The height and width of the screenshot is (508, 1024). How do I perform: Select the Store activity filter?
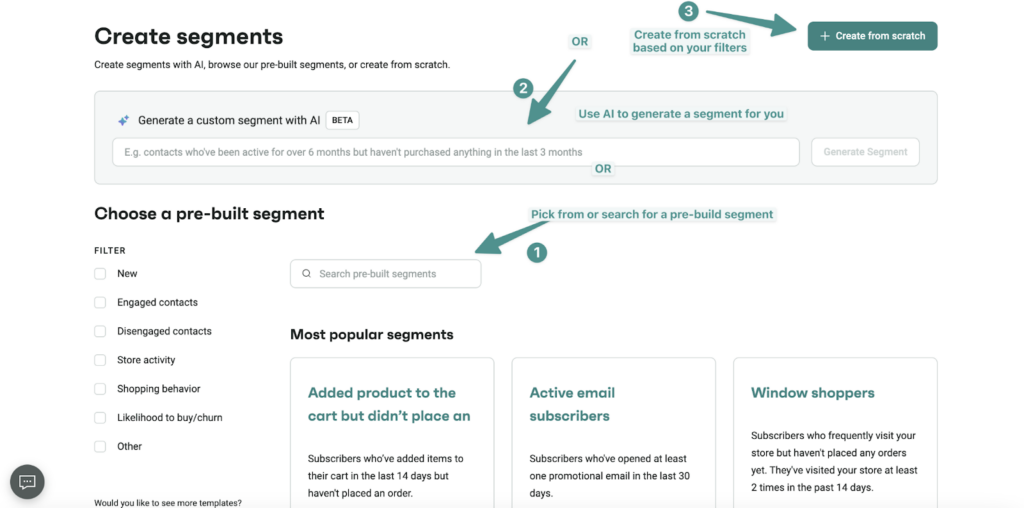[100, 360]
